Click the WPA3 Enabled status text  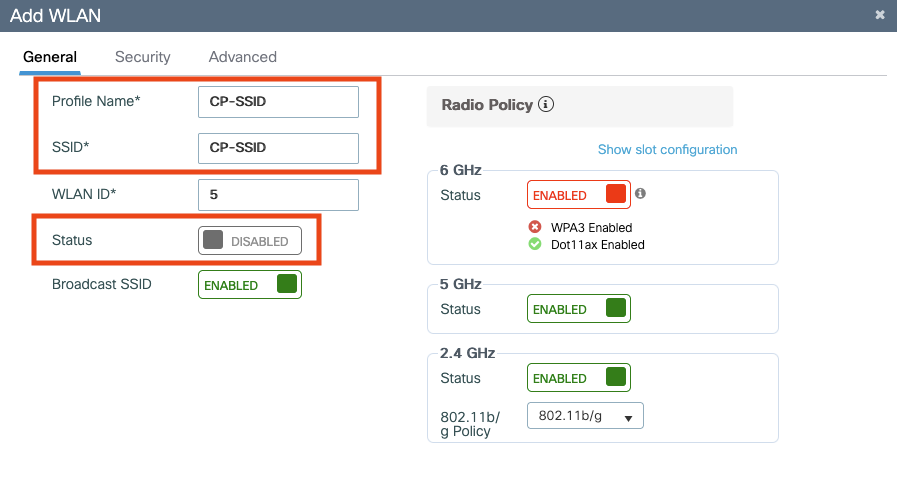click(x=592, y=227)
